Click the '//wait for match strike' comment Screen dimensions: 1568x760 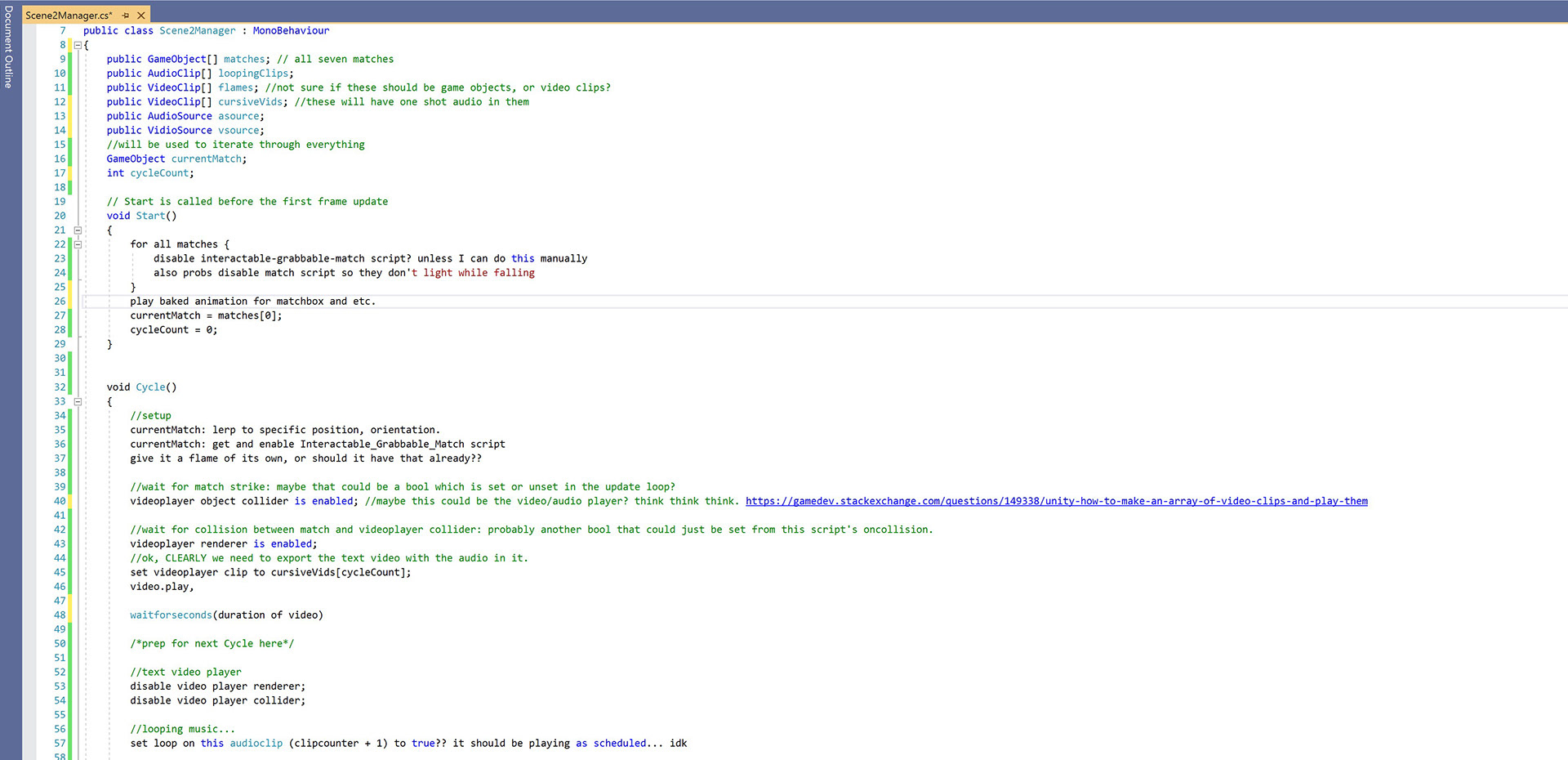[x=403, y=487]
